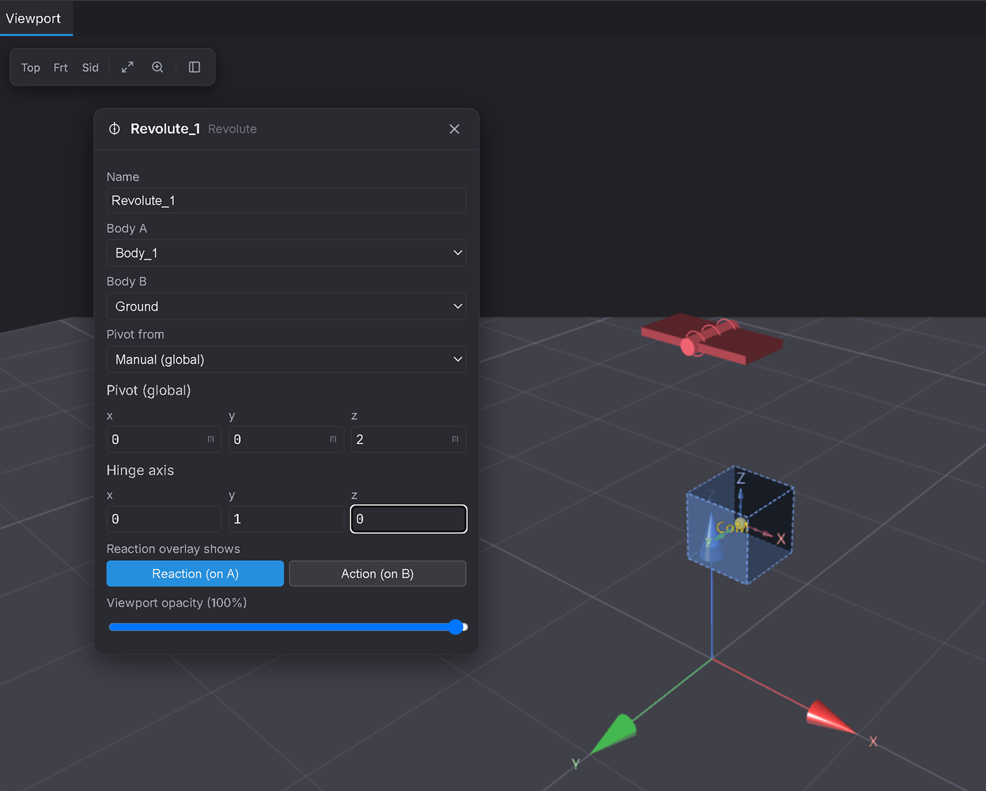The height and width of the screenshot is (791, 986).
Task: Switch to Frt front view
Action: tap(60, 67)
